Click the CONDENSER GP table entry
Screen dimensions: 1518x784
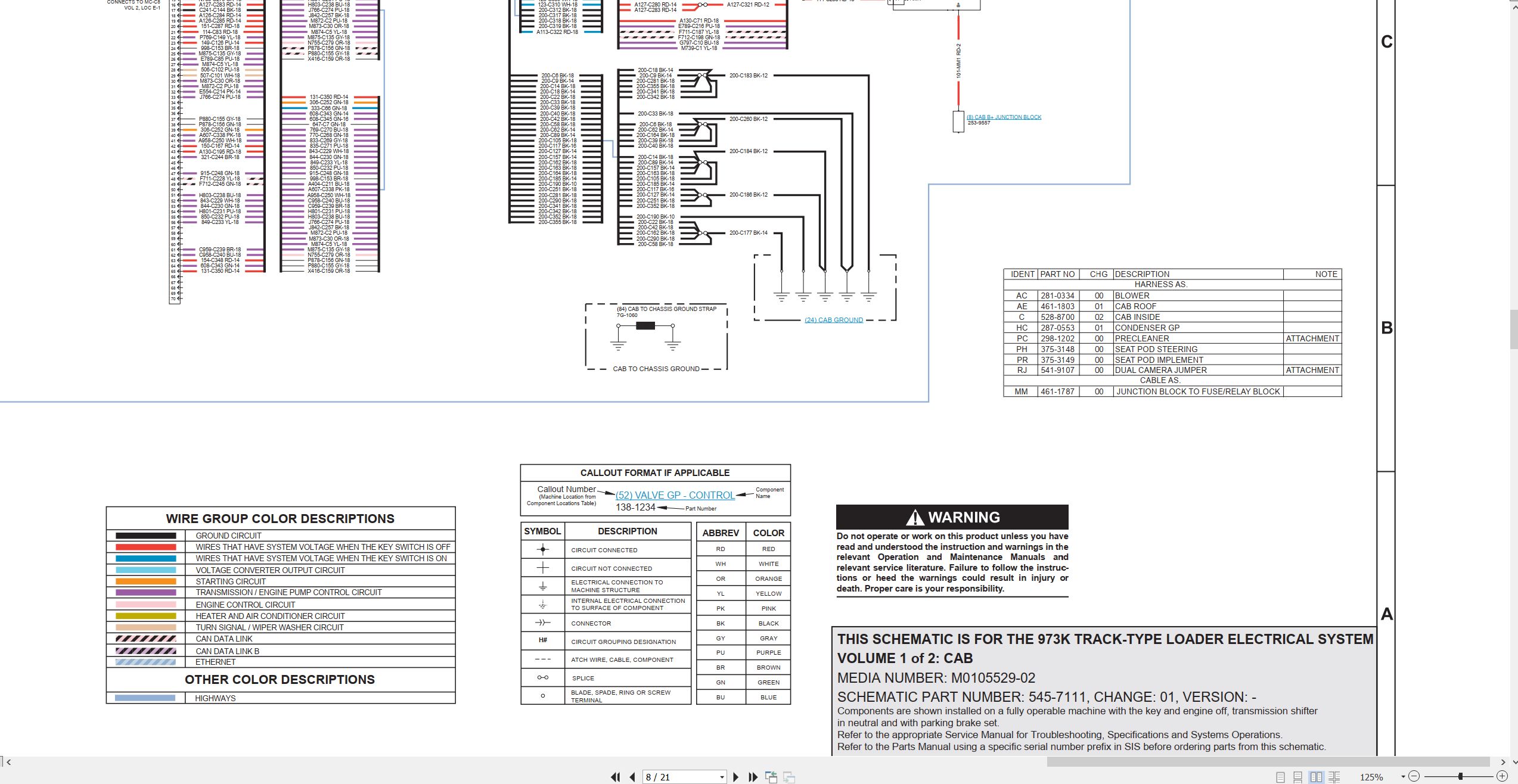point(1147,328)
